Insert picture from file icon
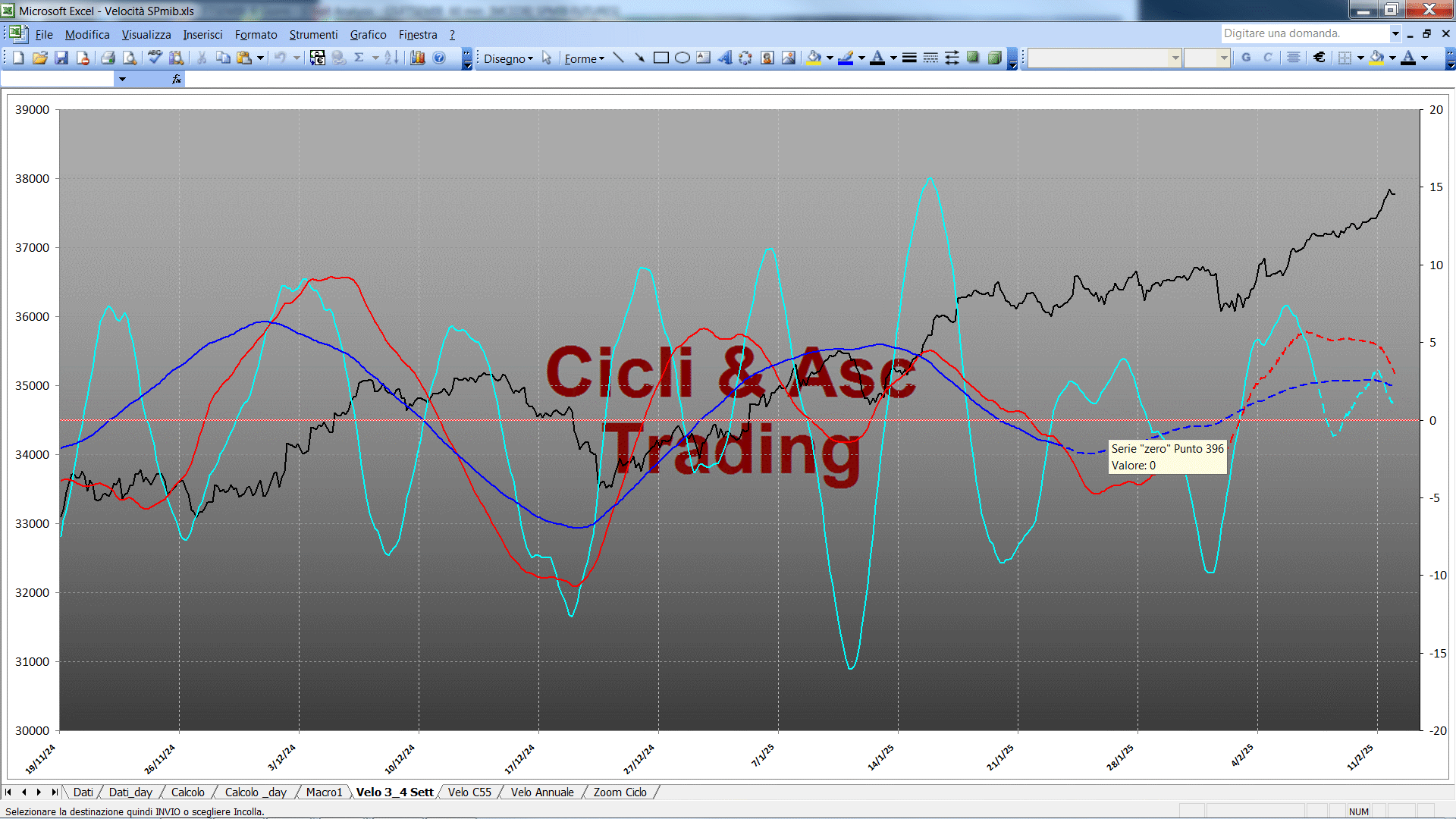 click(x=789, y=58)
